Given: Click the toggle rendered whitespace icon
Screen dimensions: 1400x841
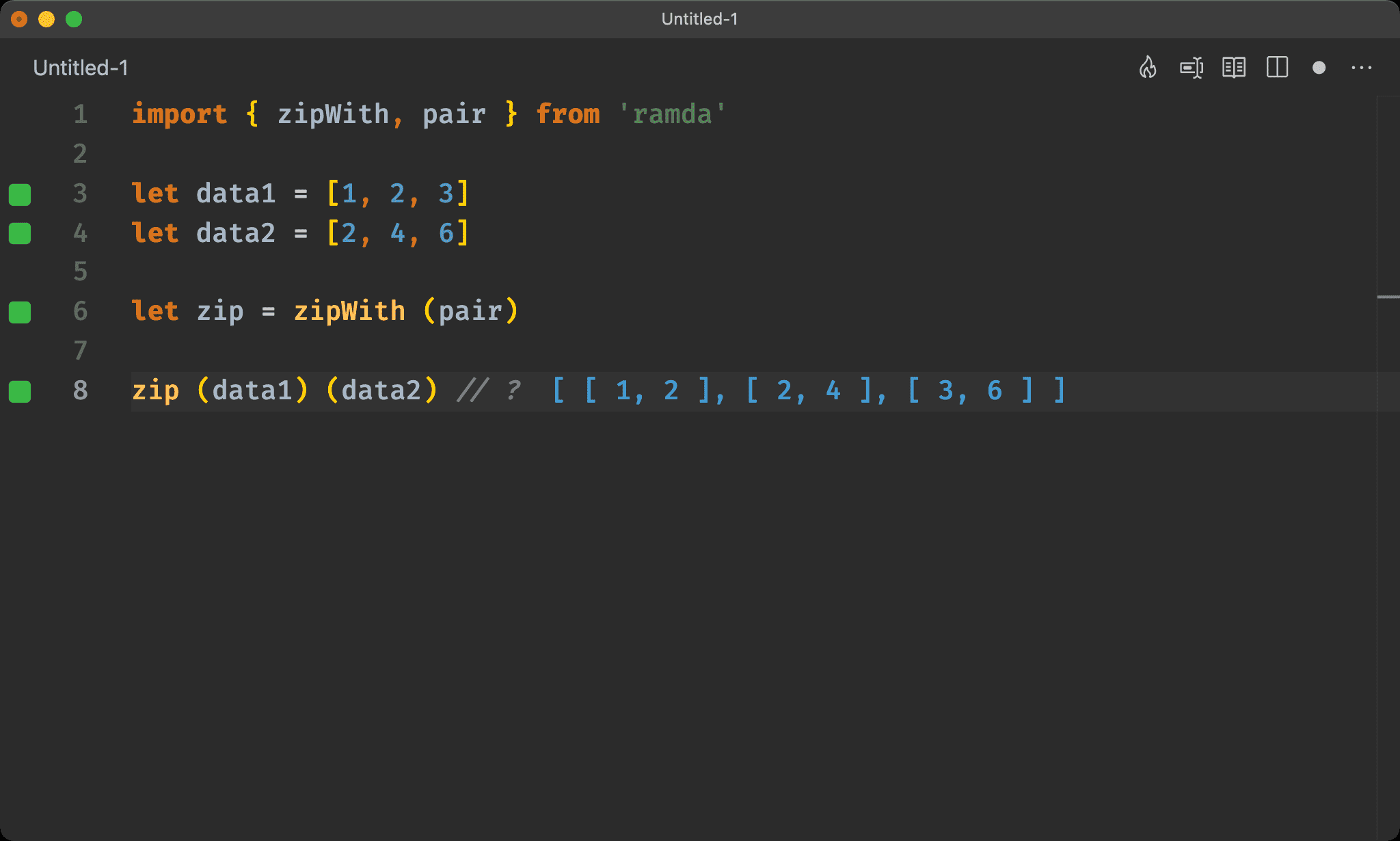Looking at the screenshot, I should pos(1192,68).
